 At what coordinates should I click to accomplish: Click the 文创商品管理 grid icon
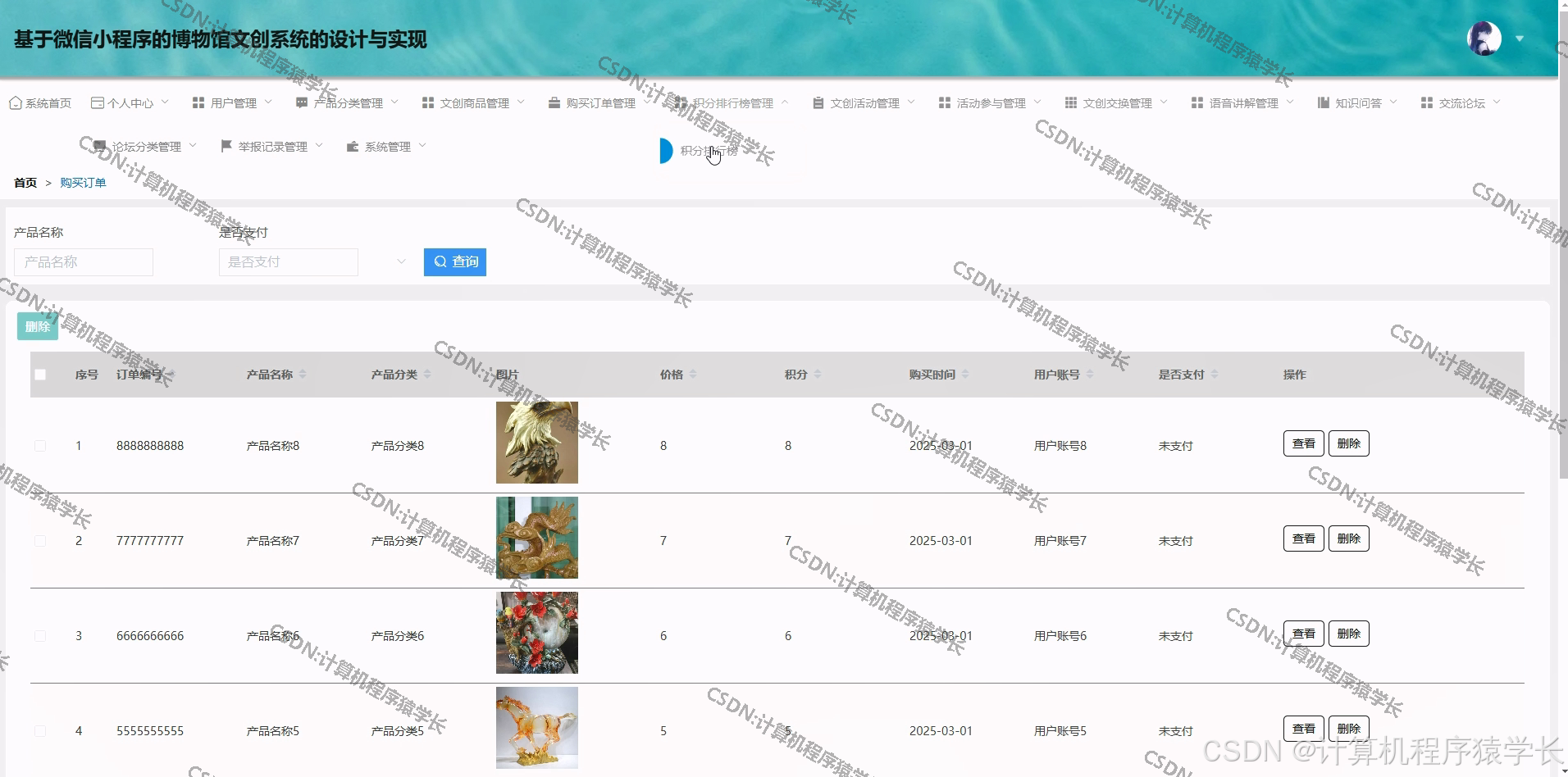tap(428, 103)
